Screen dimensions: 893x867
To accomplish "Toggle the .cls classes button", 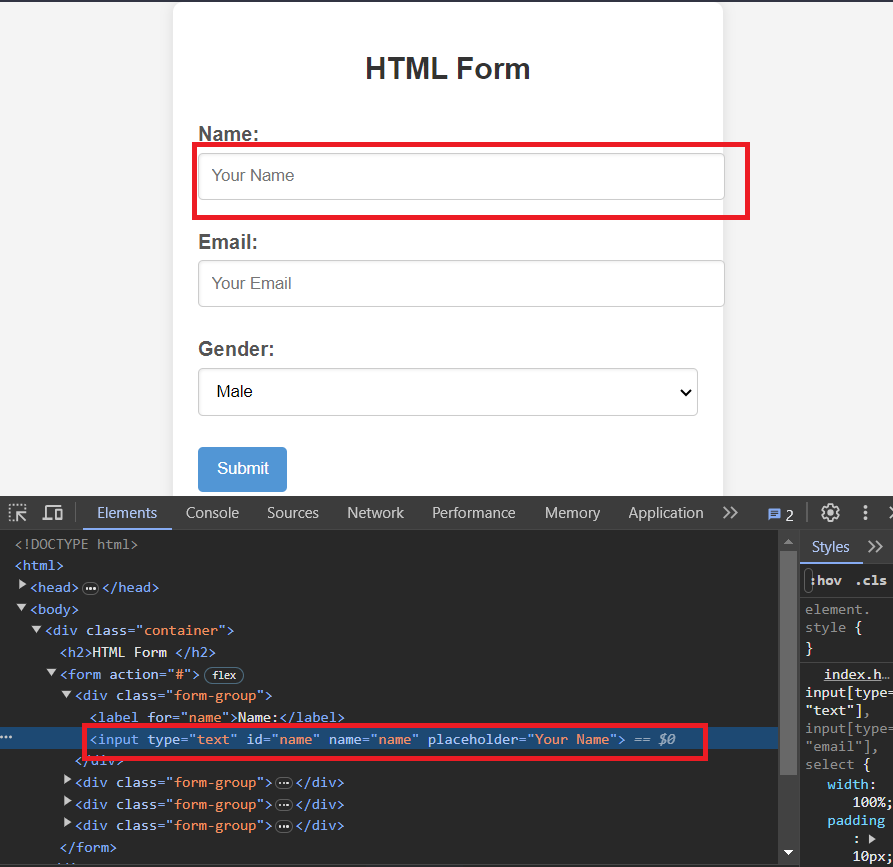I will coord(870,581).
